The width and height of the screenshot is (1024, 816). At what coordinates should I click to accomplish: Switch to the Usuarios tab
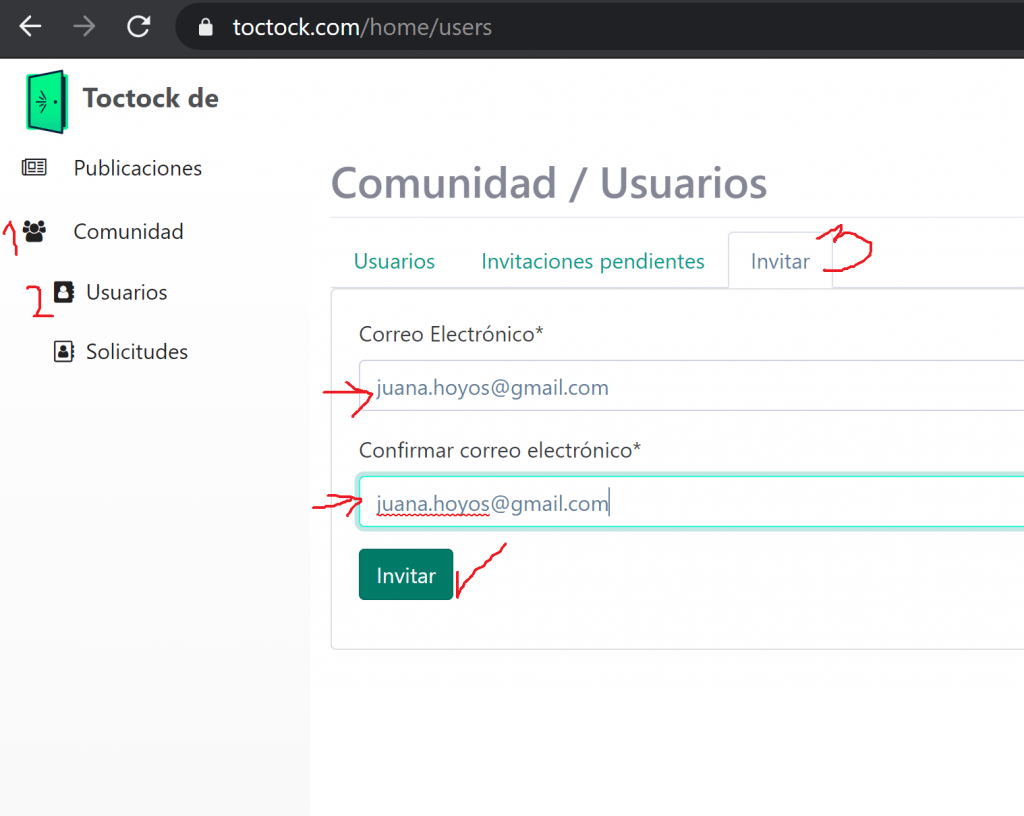(x=394, y=262)
